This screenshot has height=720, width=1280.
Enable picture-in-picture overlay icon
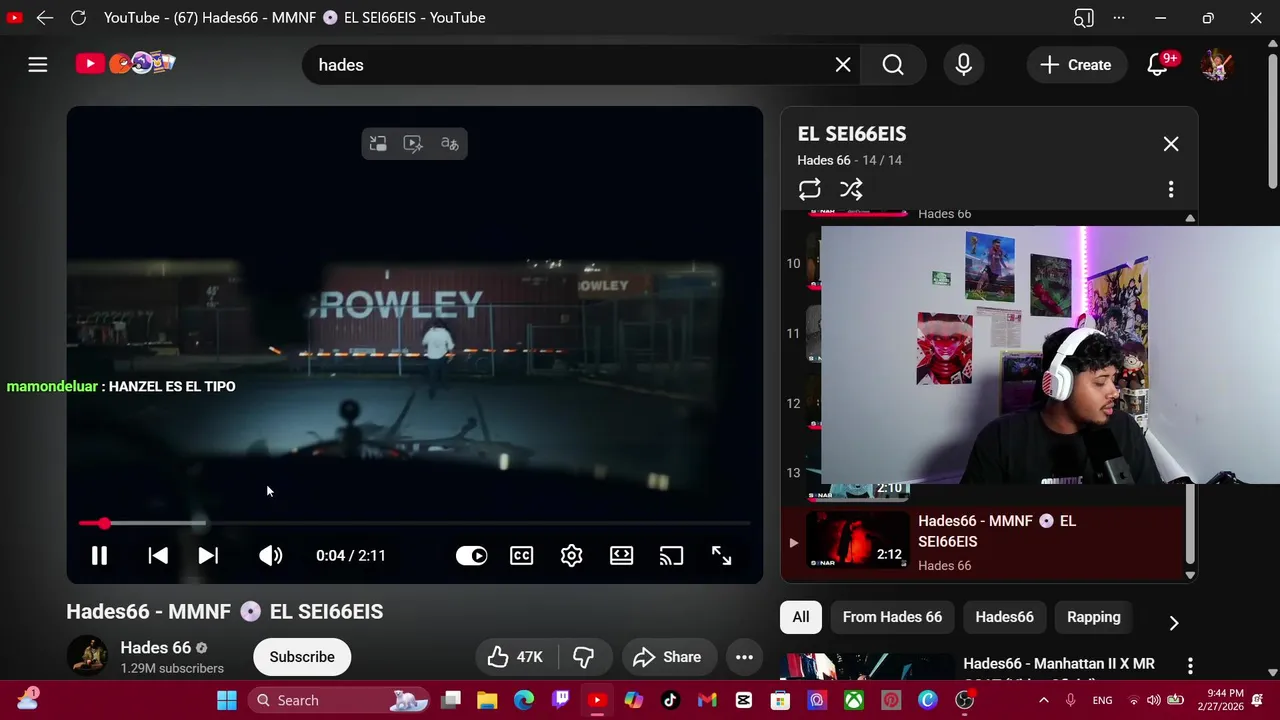click(378, 144)
